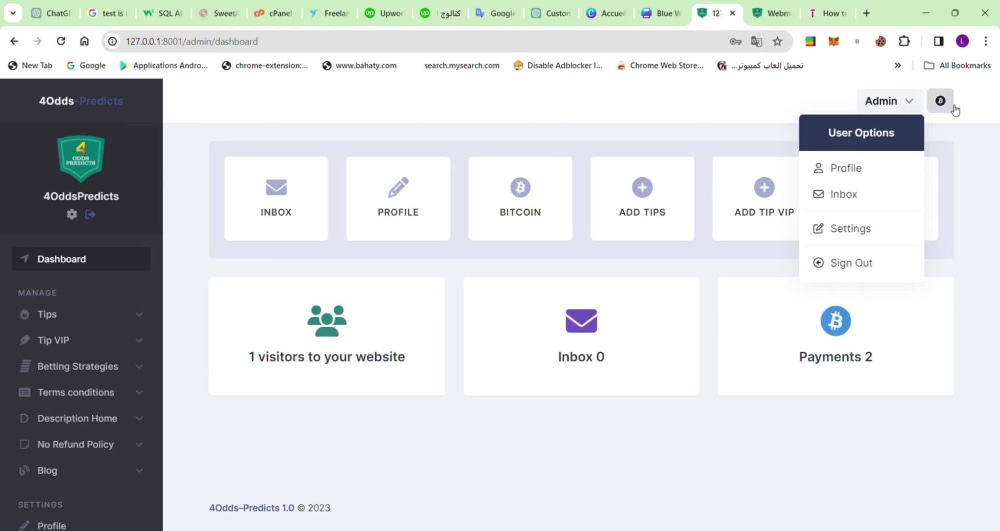The image size is (1000, 531).
Task: Click the ADD TIP VIP plus icon
Action: 764,187
